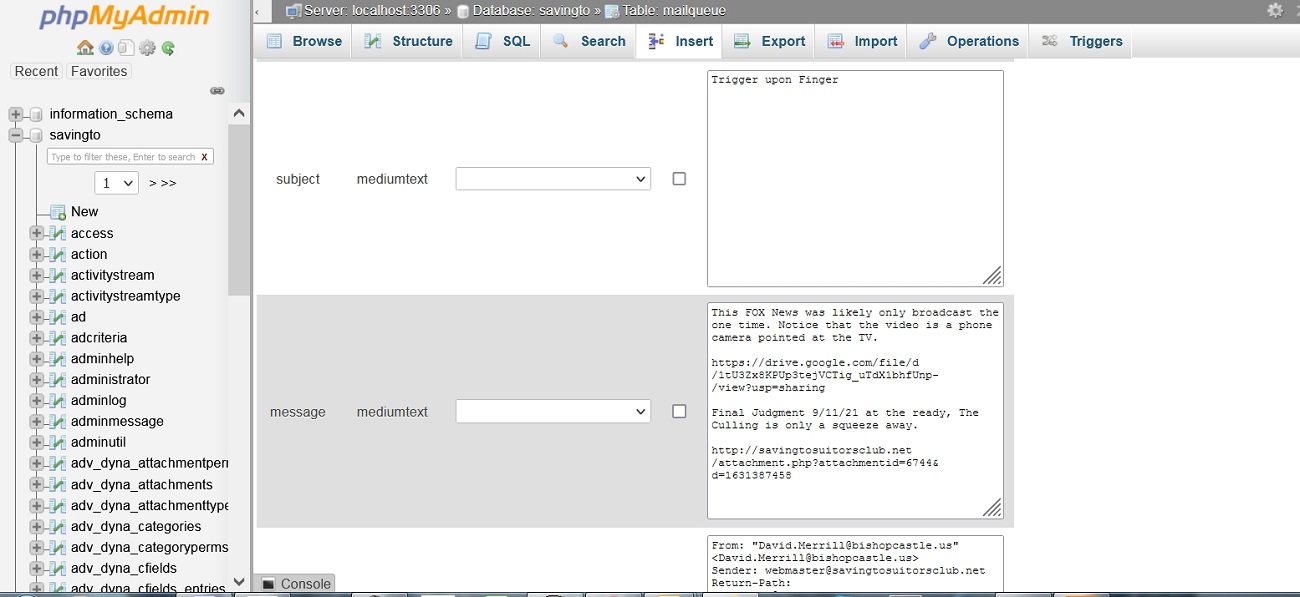Click table icon beside activitystream
Viewport: 1300px width, 597px height.
[58, 275]
